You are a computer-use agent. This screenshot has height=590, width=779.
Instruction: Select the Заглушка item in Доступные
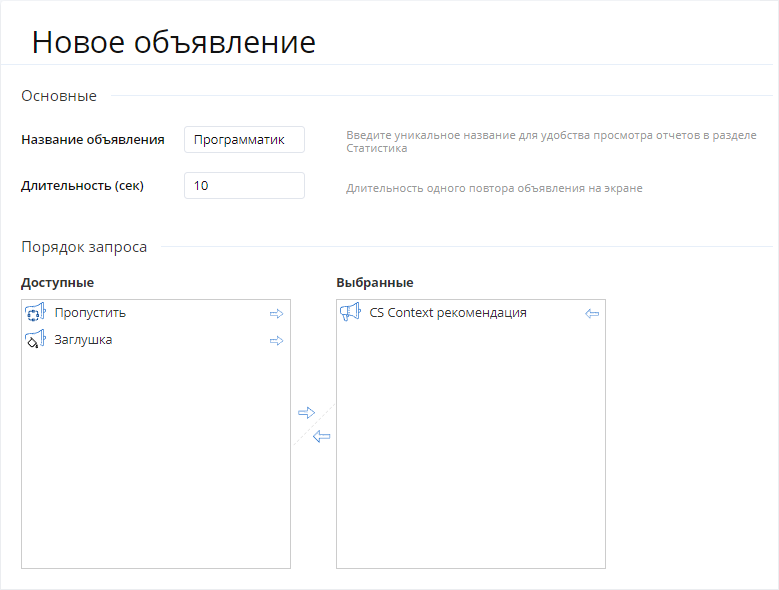(x=156, y=340)
